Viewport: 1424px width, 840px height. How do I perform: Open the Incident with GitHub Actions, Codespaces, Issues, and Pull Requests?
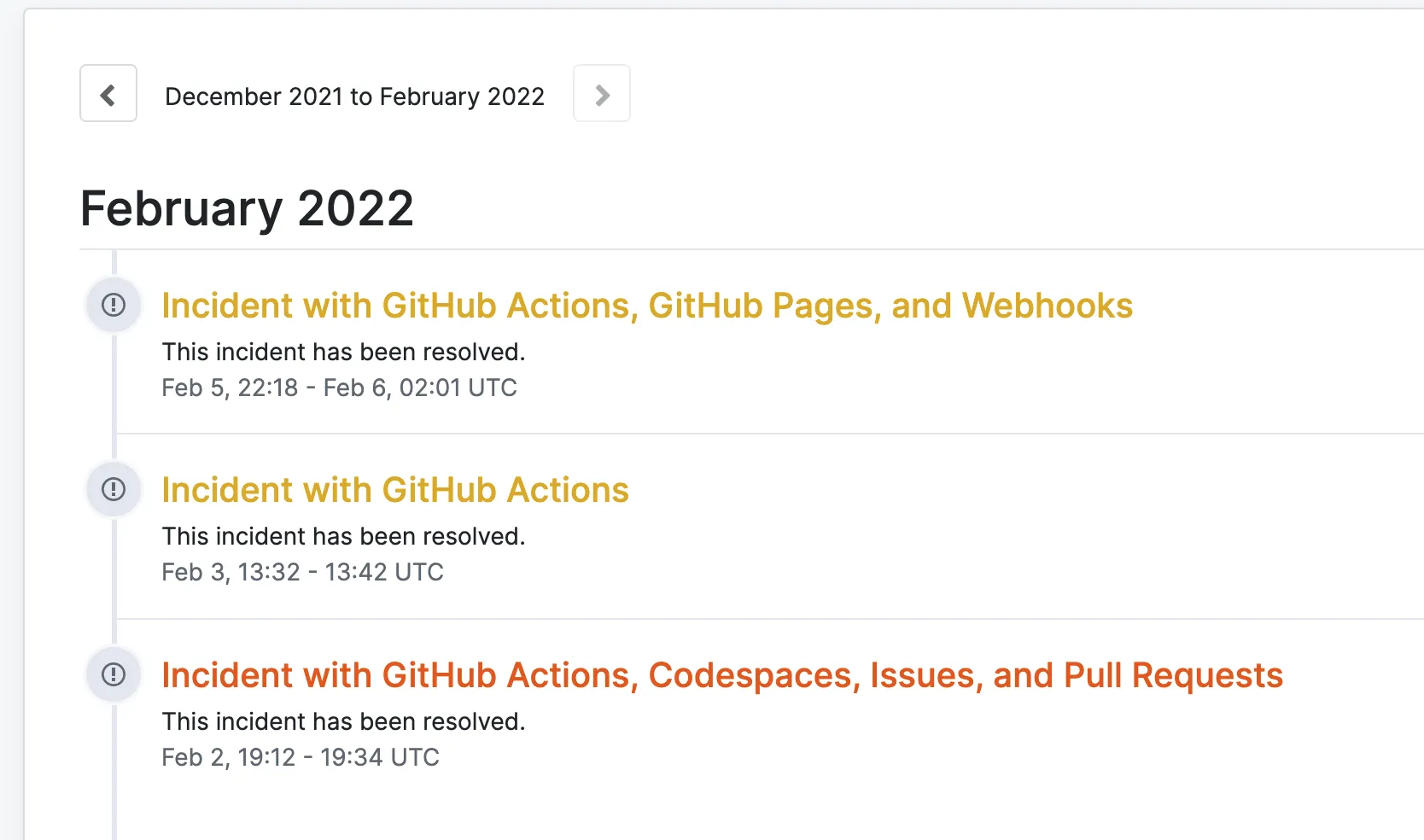722,674
